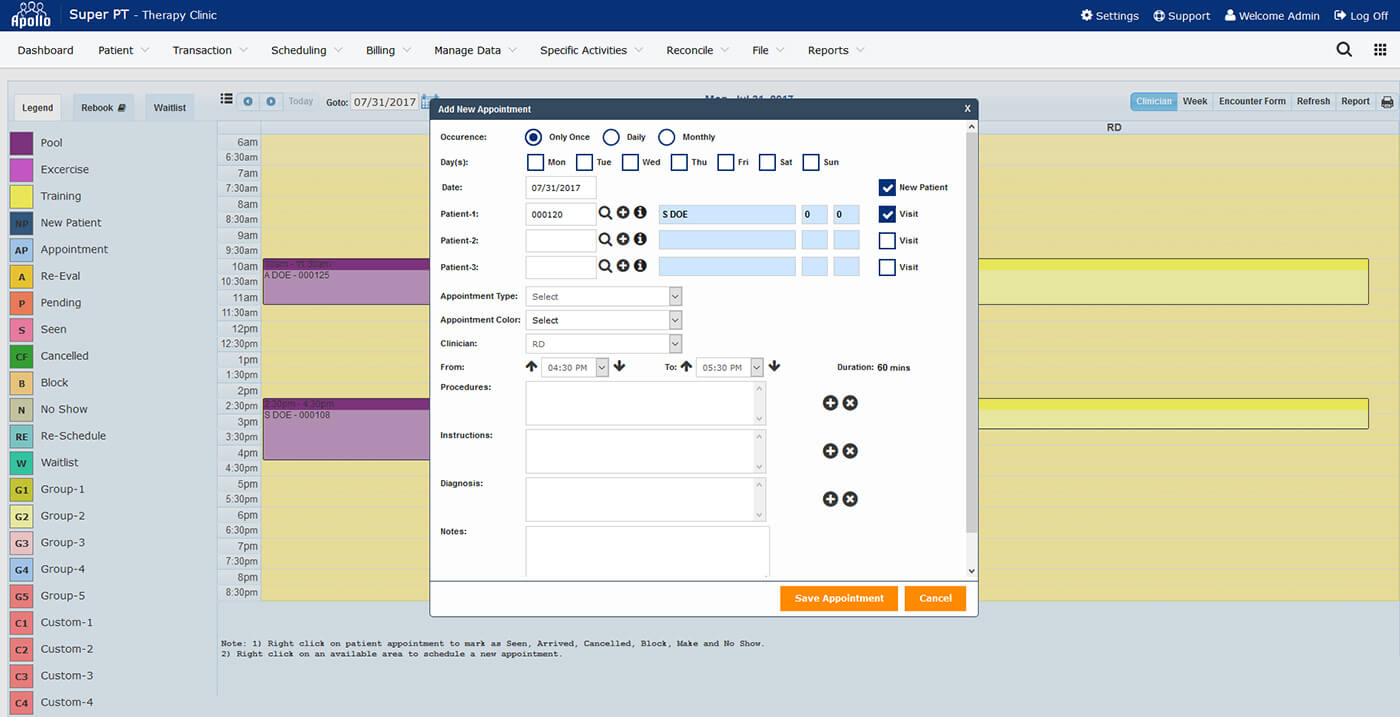The width and height of the screenshot is (1400, 717).
Task: Open the calendar picker next to Goto date
Action: click(429, 102)
